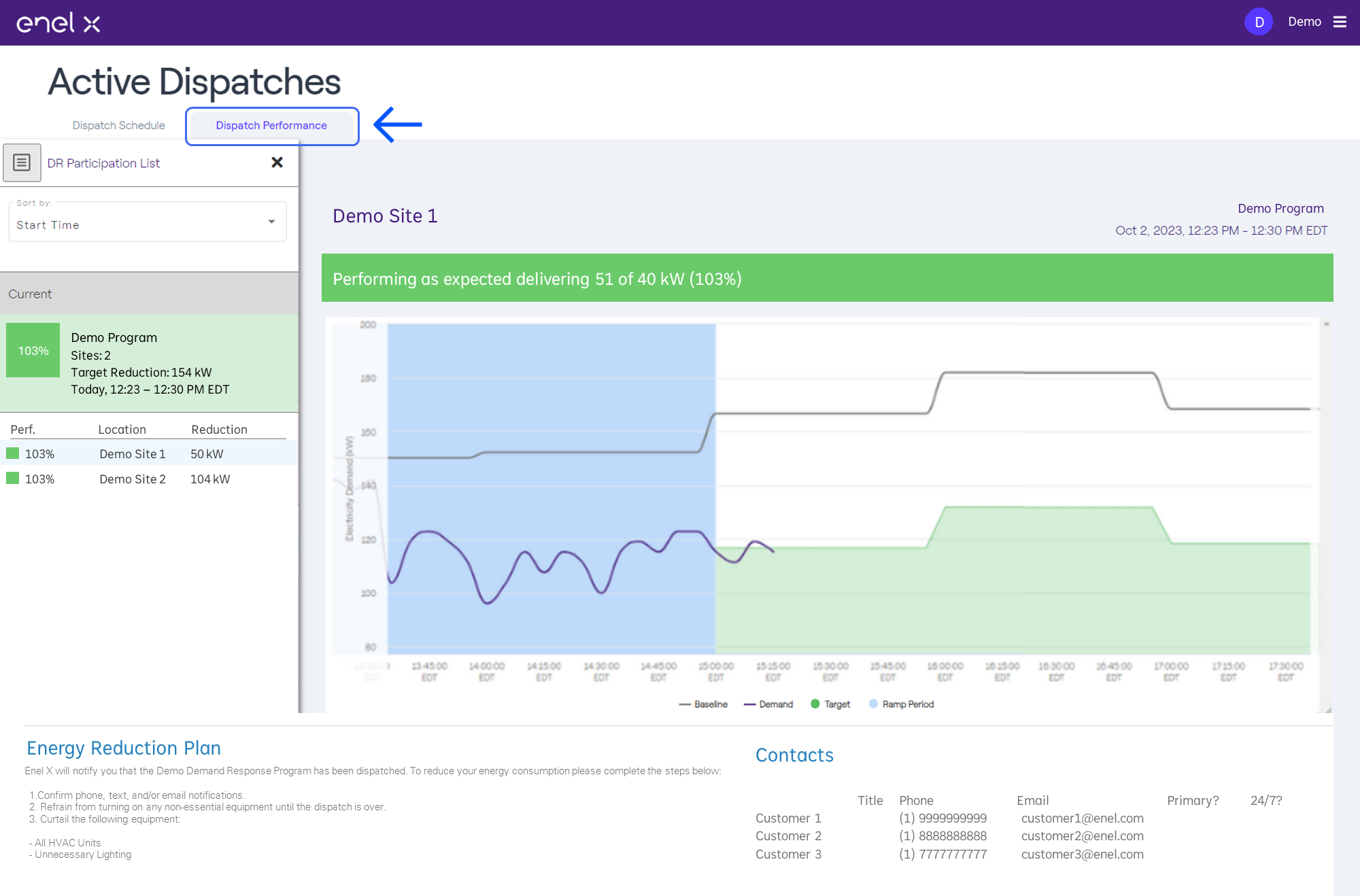Viewport: 1360px width, 896px height.
Task: Click the chart scrollbar up arrow
Action: [x=1326, y=324]
